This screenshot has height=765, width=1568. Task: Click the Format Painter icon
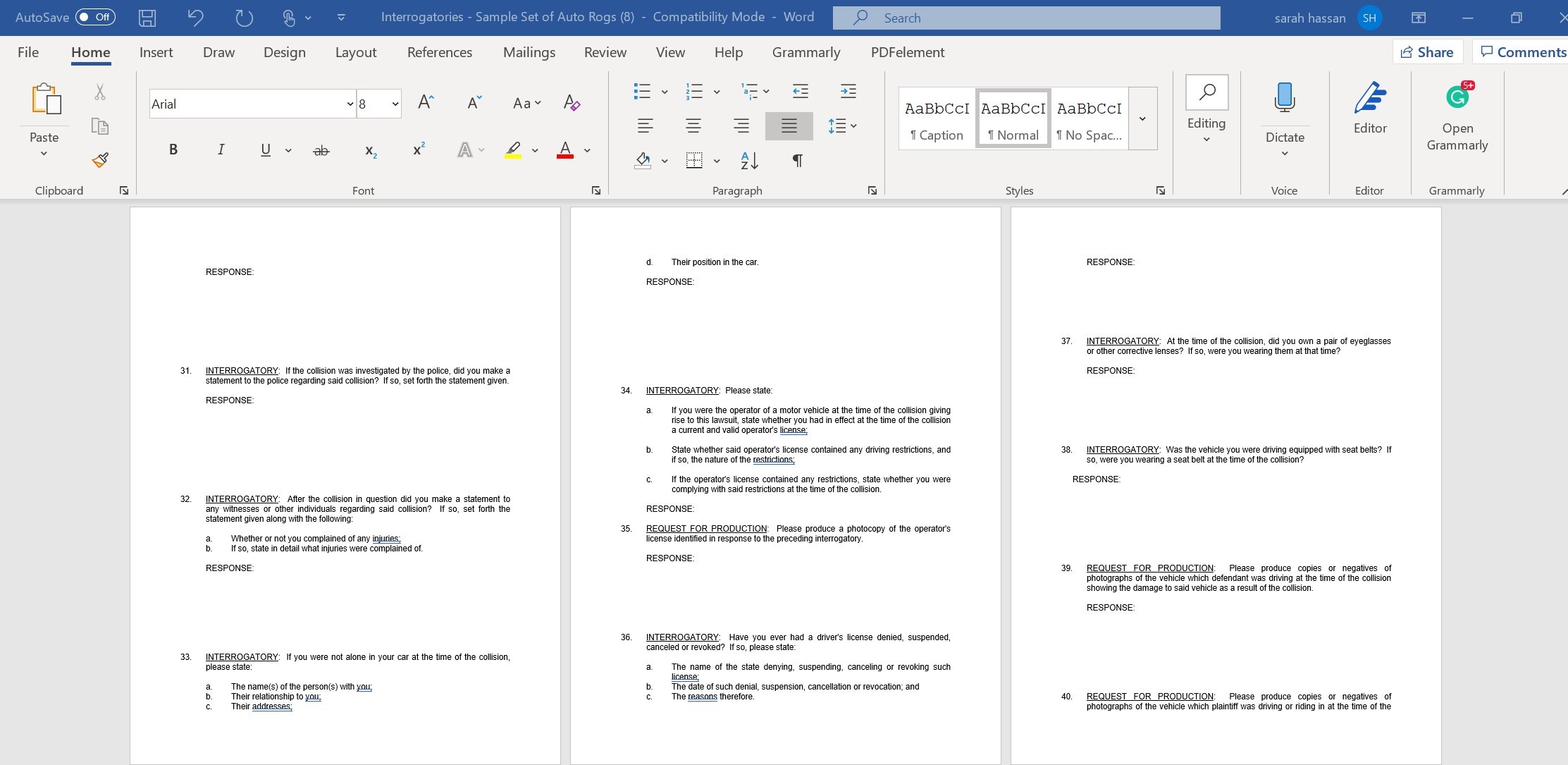99,160
